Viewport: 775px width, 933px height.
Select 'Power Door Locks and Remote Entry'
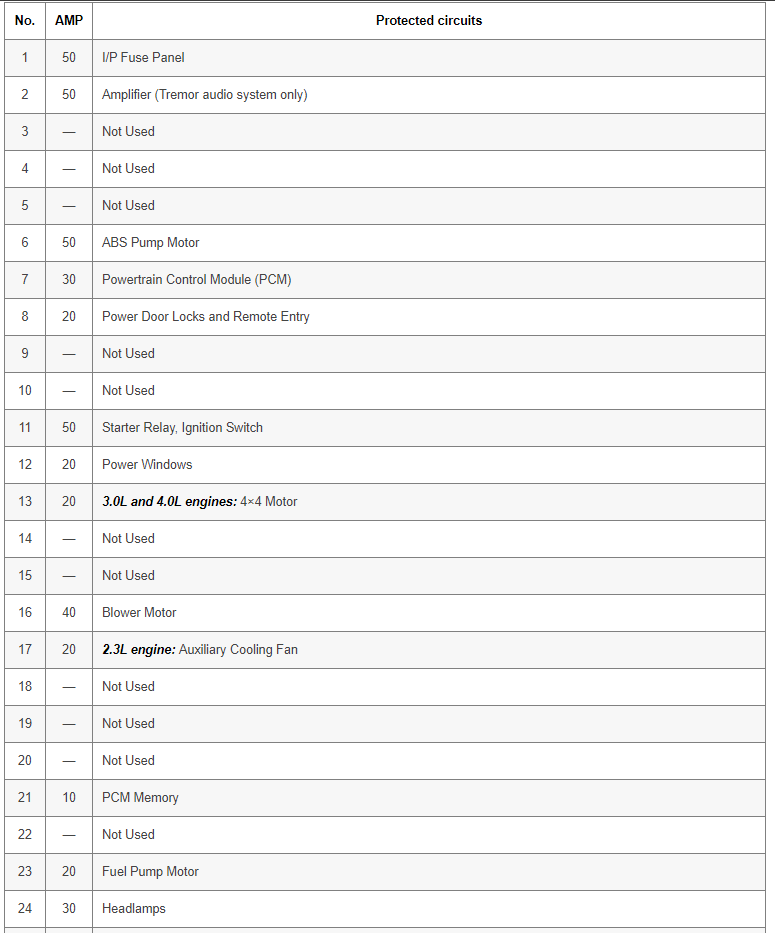pos(205,317)
